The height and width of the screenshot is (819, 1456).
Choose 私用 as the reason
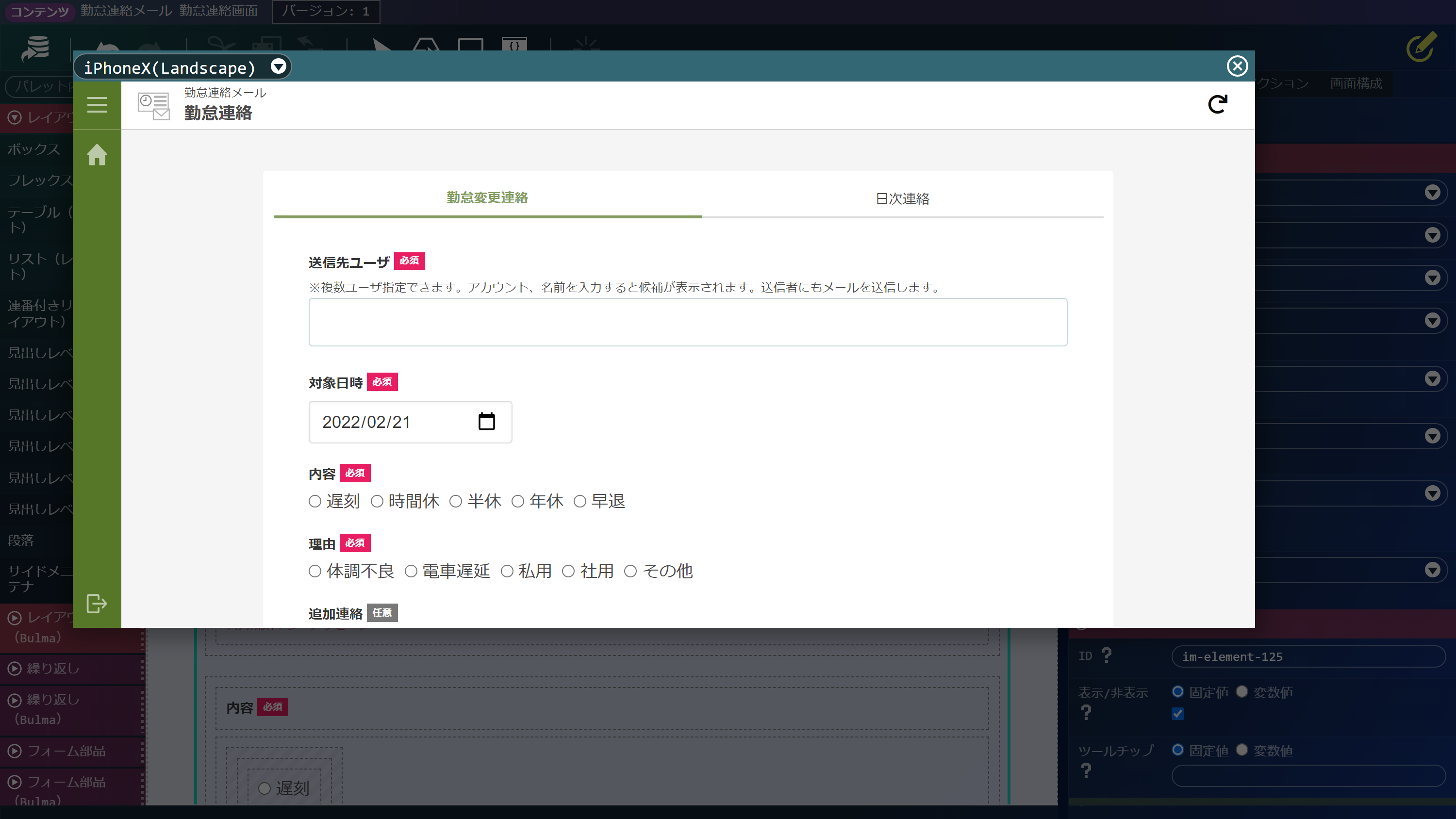[x=507, y=572]
